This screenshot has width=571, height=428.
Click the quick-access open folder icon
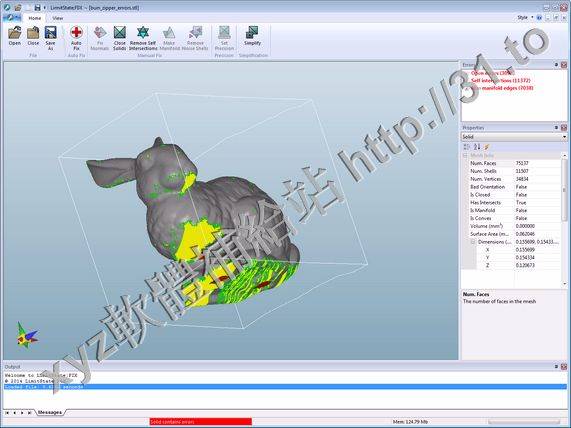pyautogui.click(x=17, y=7)
